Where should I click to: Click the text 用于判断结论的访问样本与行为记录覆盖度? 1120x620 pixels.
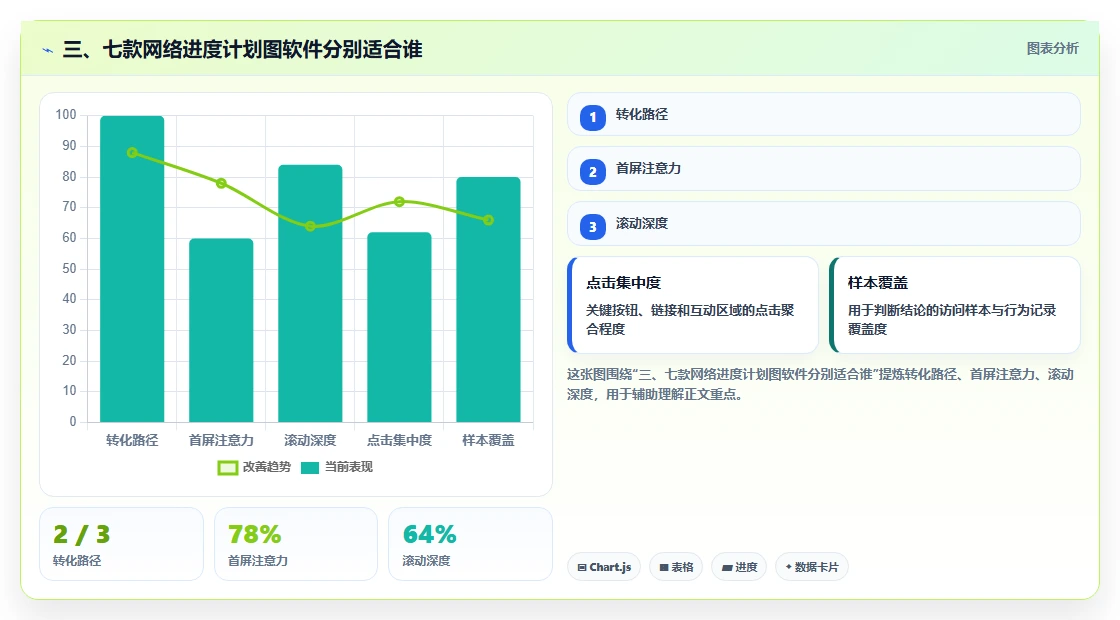[952, 319]
